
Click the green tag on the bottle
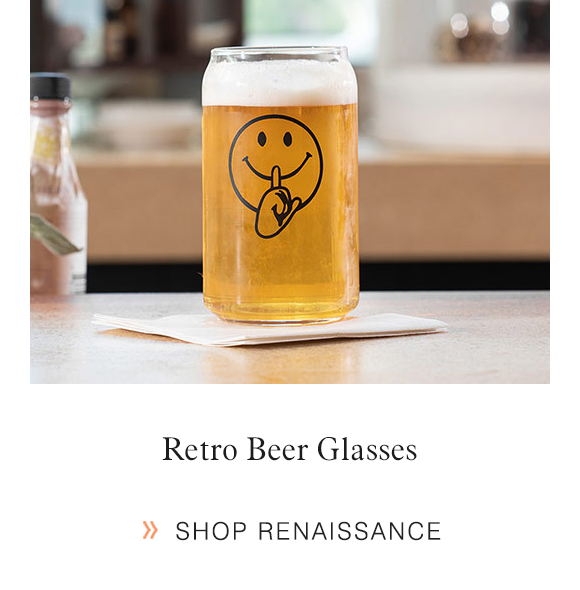tap(53, 234)
